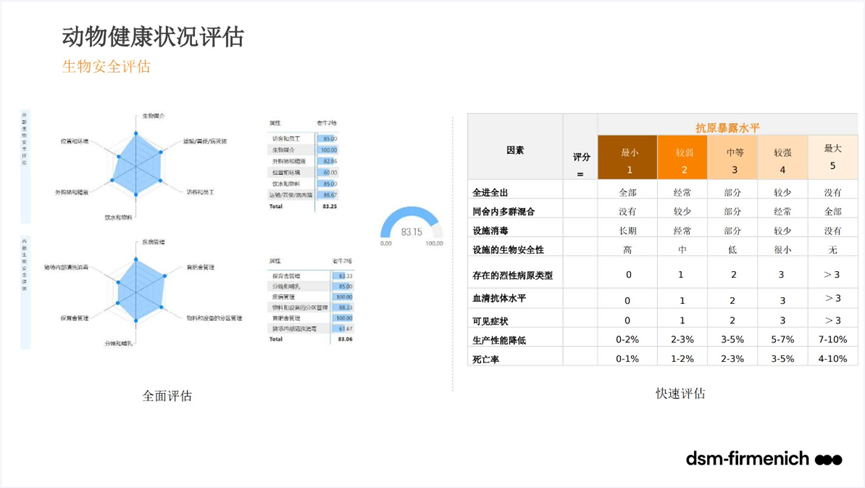Select the 同舍内多群混合 row label

point(504,211)
